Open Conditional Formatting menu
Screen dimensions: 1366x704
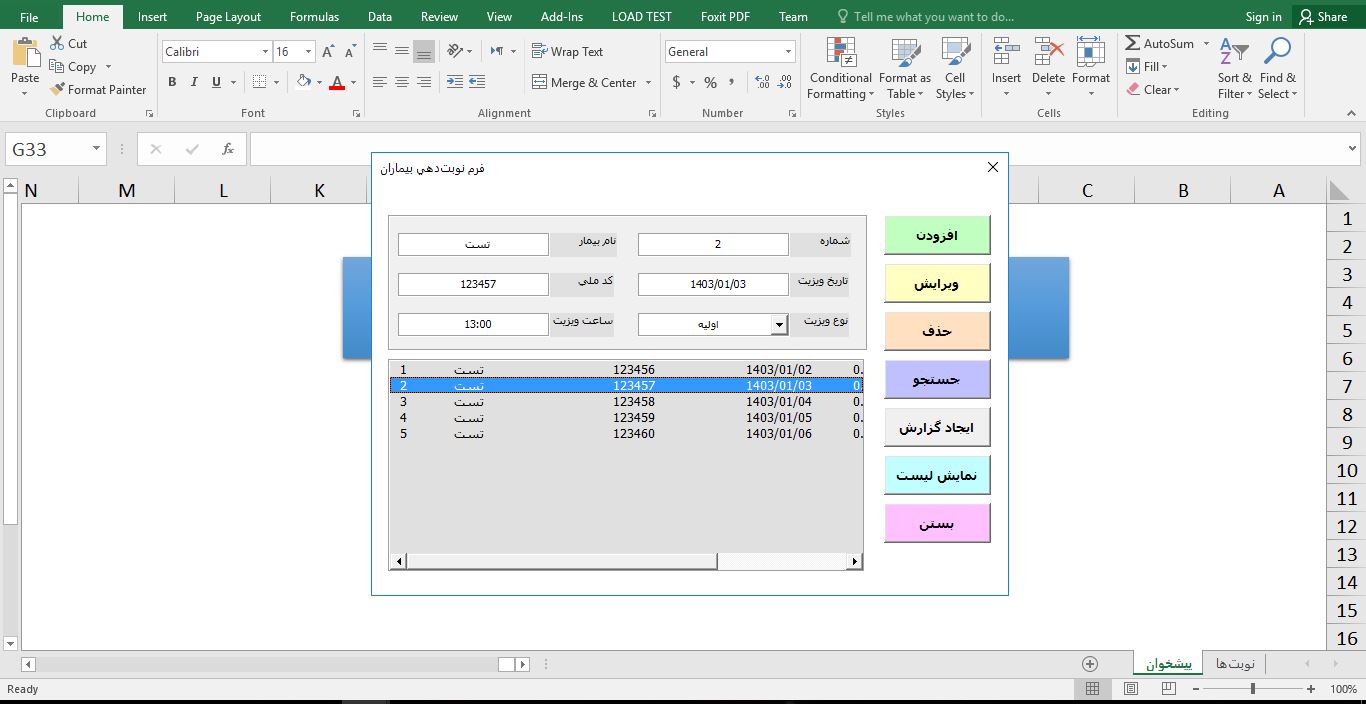tap(840, 69)
